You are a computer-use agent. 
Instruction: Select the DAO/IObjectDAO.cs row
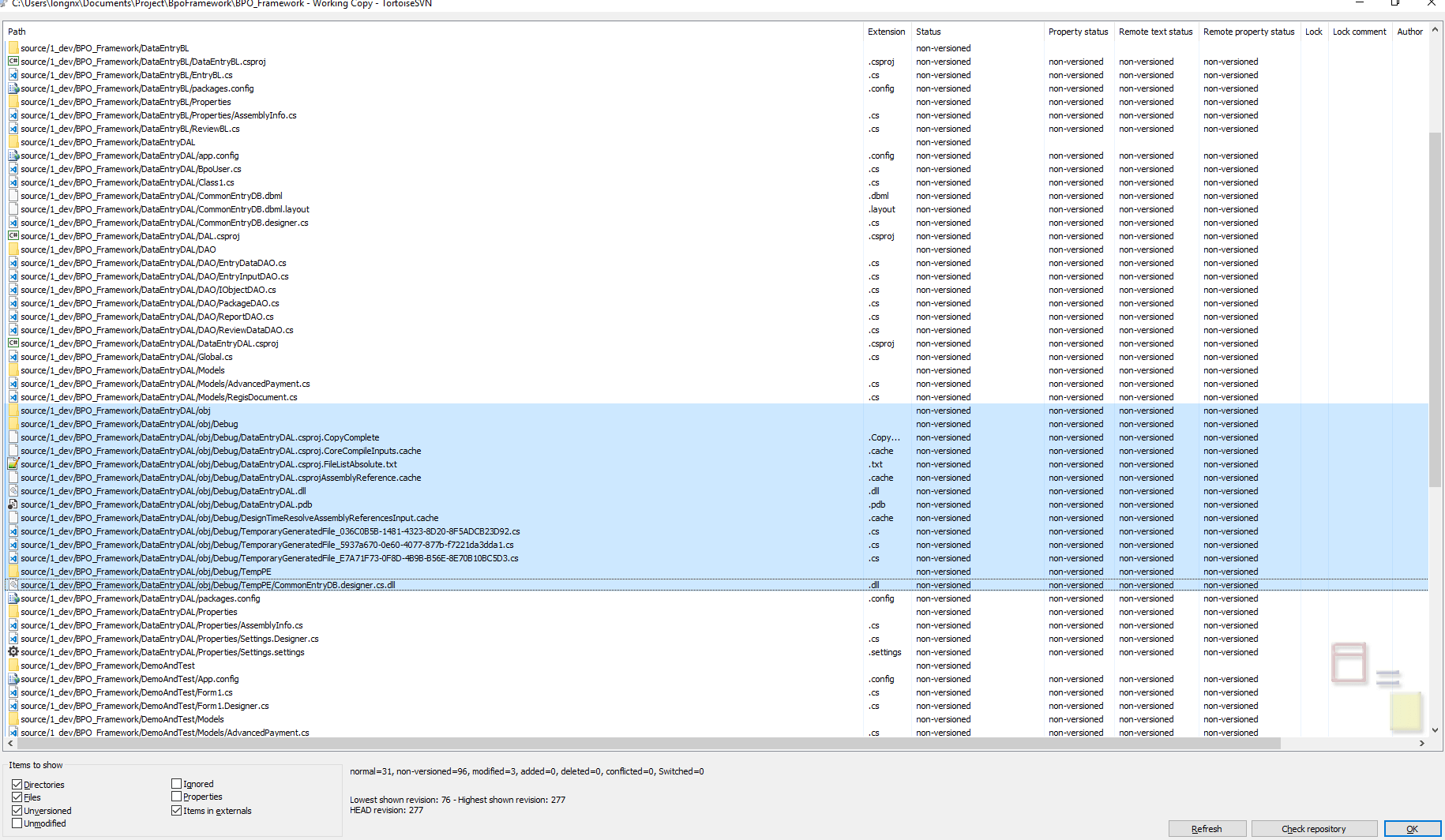(716, 290)
